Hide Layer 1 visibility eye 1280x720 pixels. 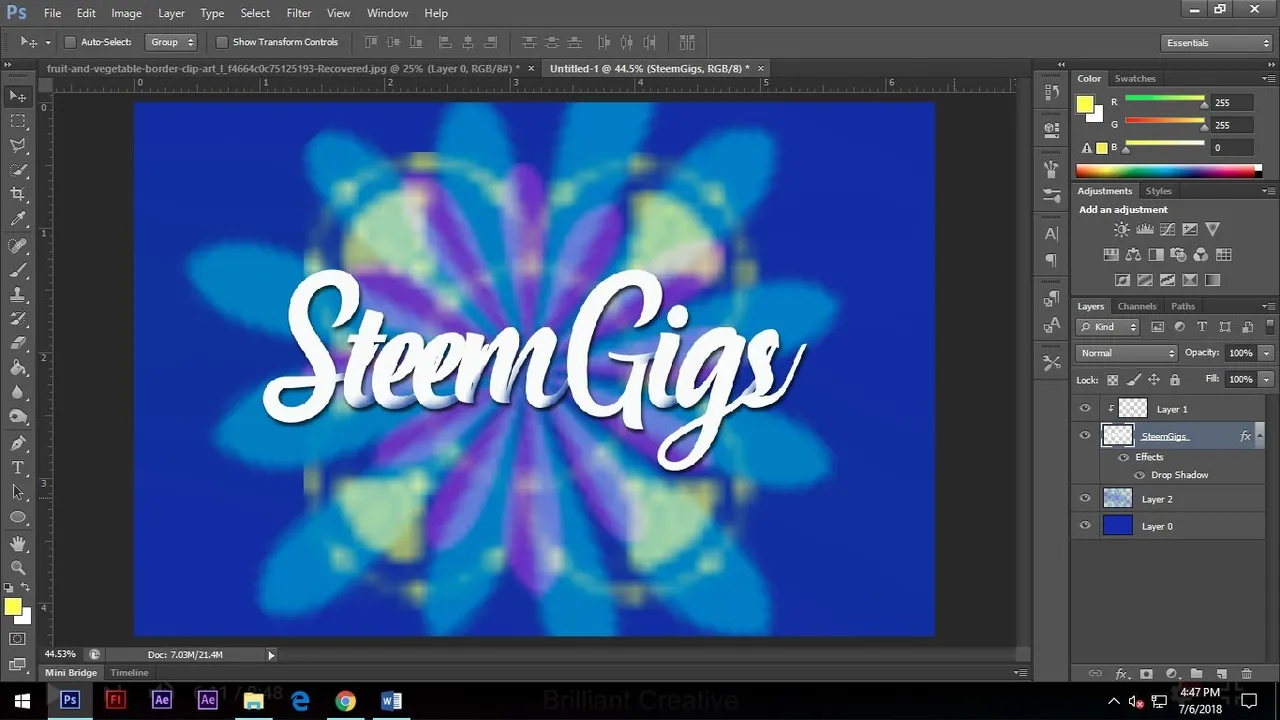coord(1085,408)
